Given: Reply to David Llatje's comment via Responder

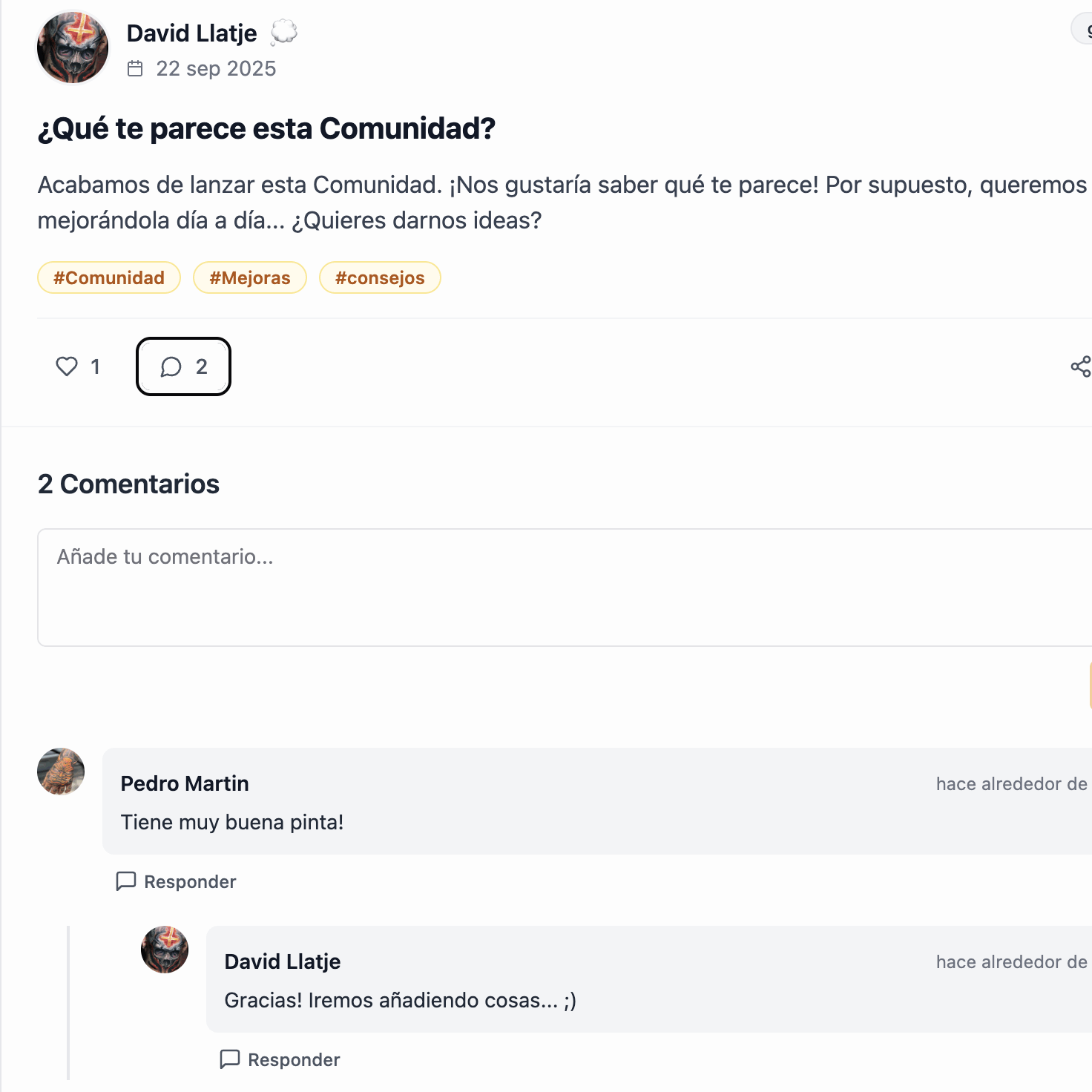Looking at the screenshot, I should click(x=280, y=1059).
